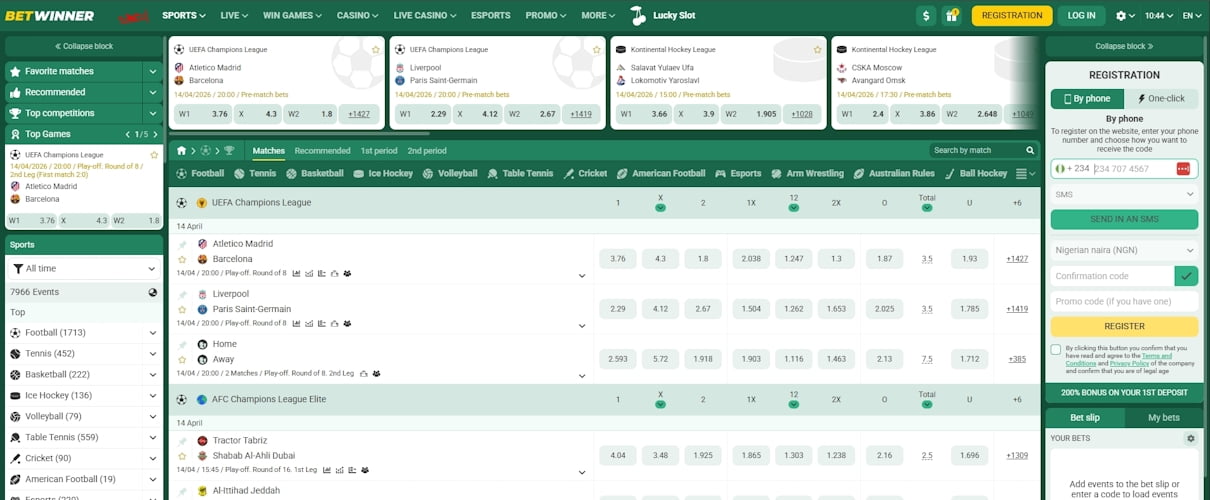The image size is (1210, 500).
Task: Switch to the 1st period tab
Action: [379, 151]
